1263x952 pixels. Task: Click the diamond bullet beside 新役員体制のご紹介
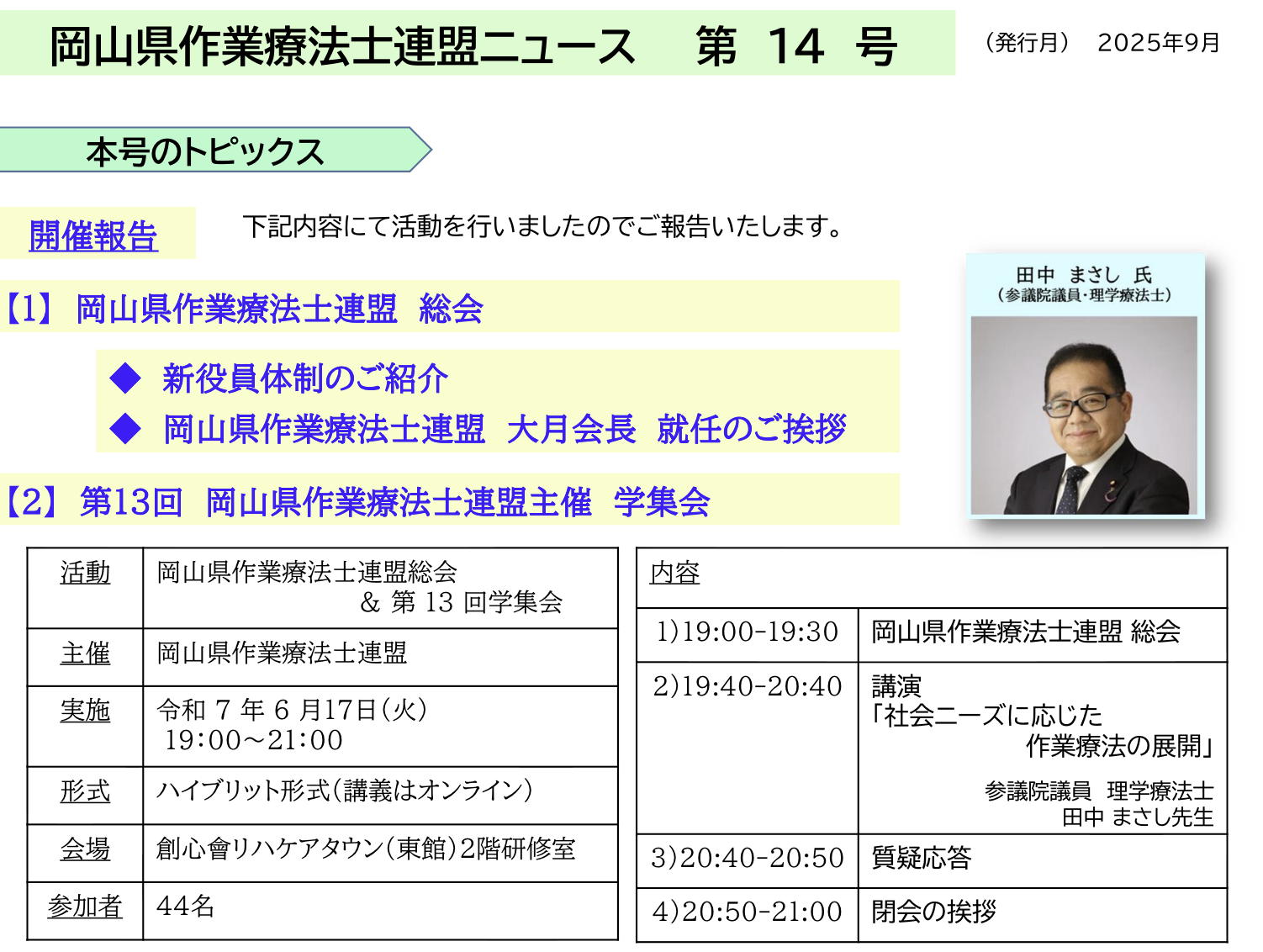pos(126,378)
